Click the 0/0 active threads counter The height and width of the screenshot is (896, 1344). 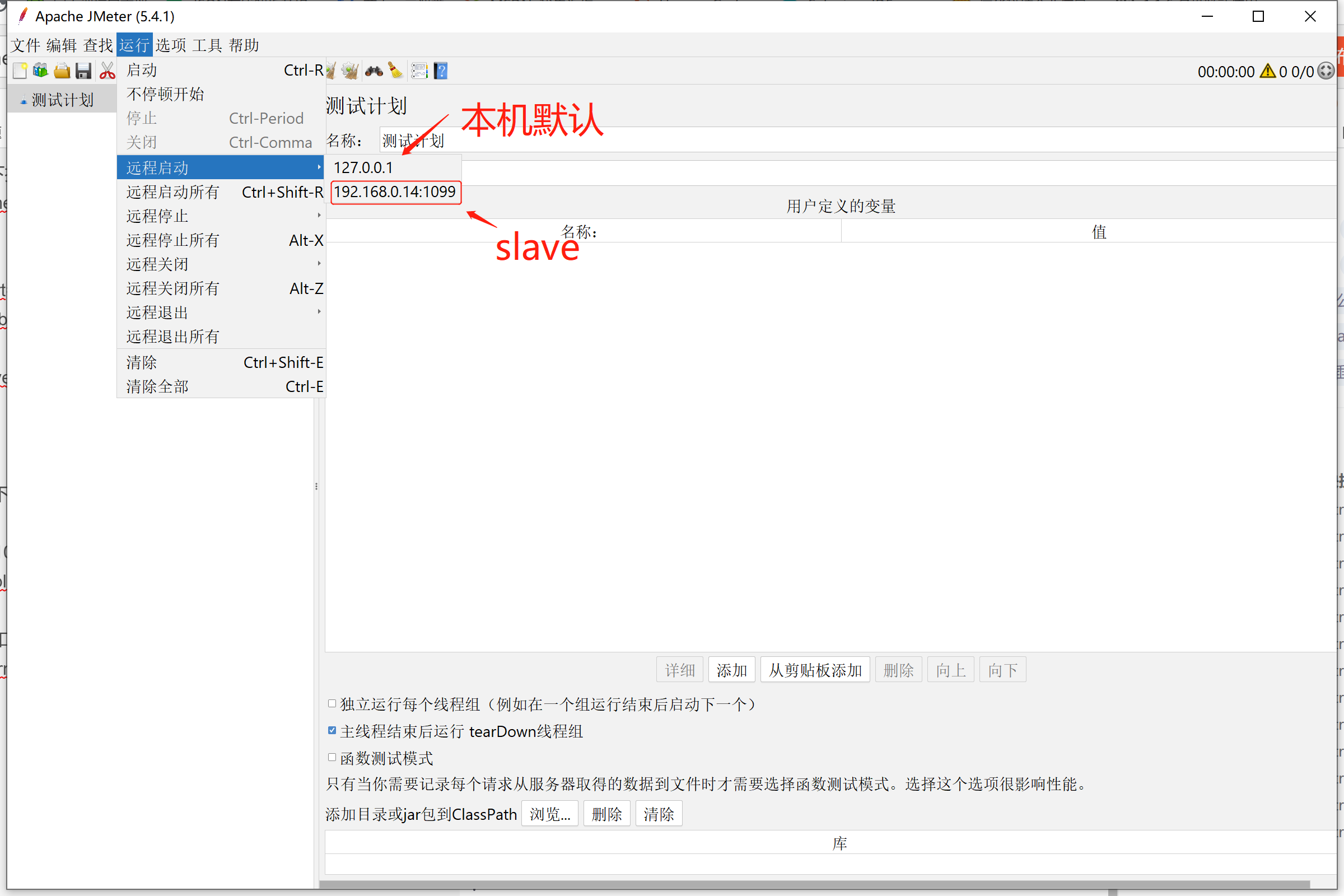[x=1303, y=72]
